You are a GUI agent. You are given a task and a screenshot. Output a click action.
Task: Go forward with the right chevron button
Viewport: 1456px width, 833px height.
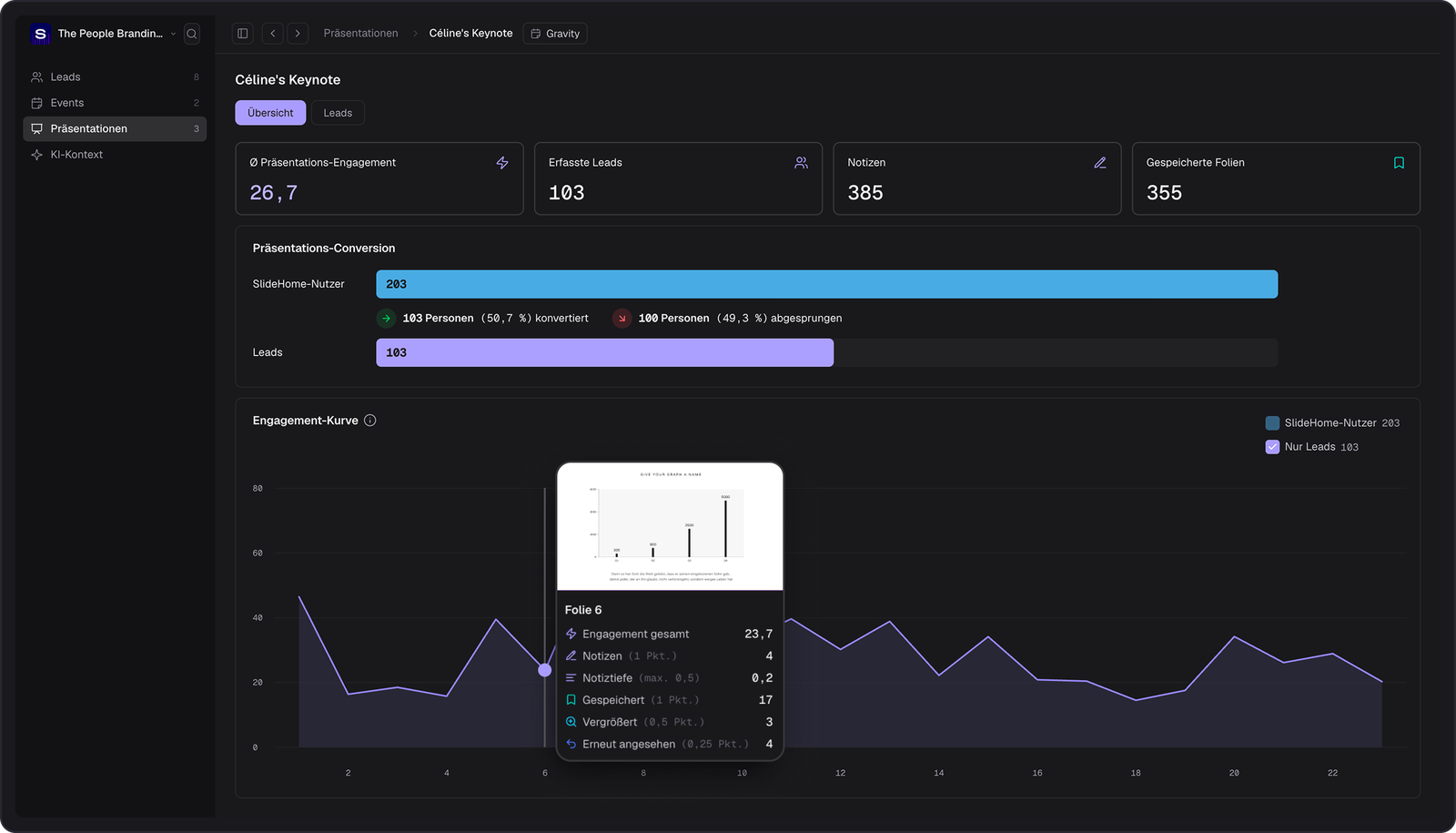(298, 34)
